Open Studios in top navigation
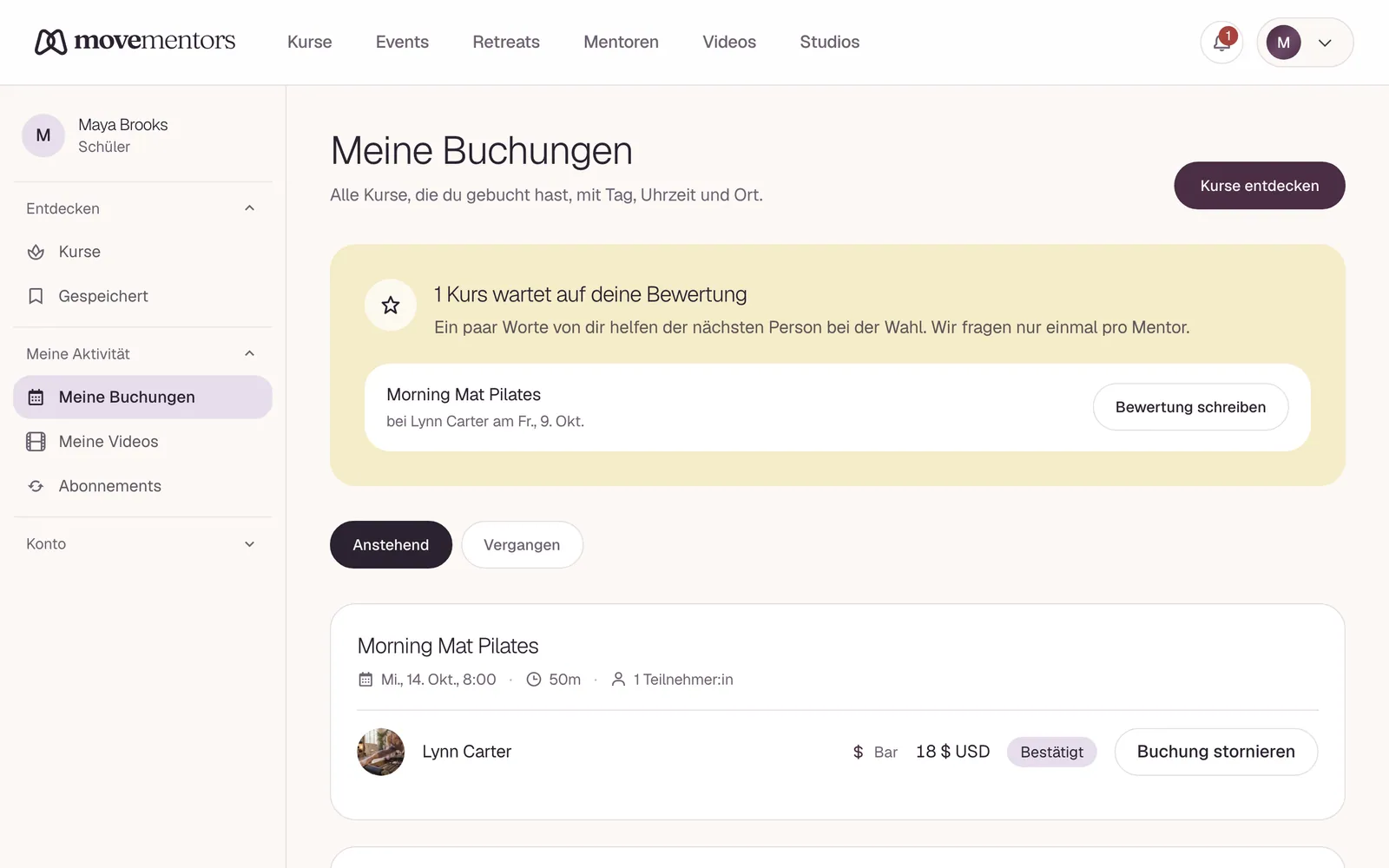The height and width of the screenshot is (868, 1389). pos(830,42)
